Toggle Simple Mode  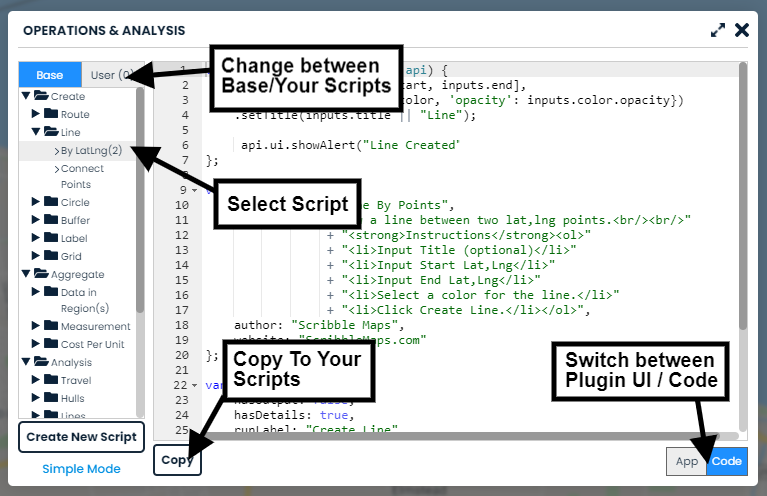[x=81, y=469]
